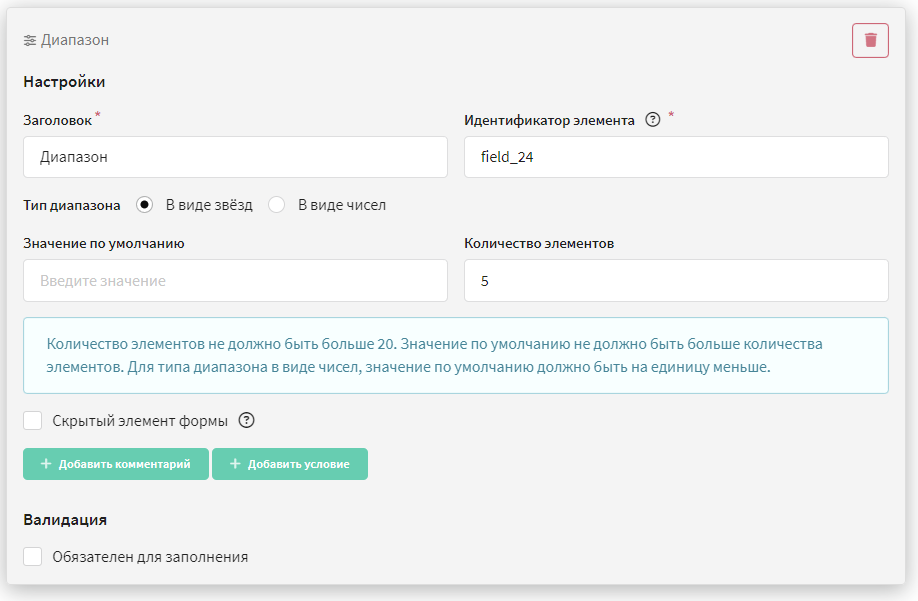918x601 pixels.
Task: Click the field_24 identifier input
Action: (x=676, y=157)
